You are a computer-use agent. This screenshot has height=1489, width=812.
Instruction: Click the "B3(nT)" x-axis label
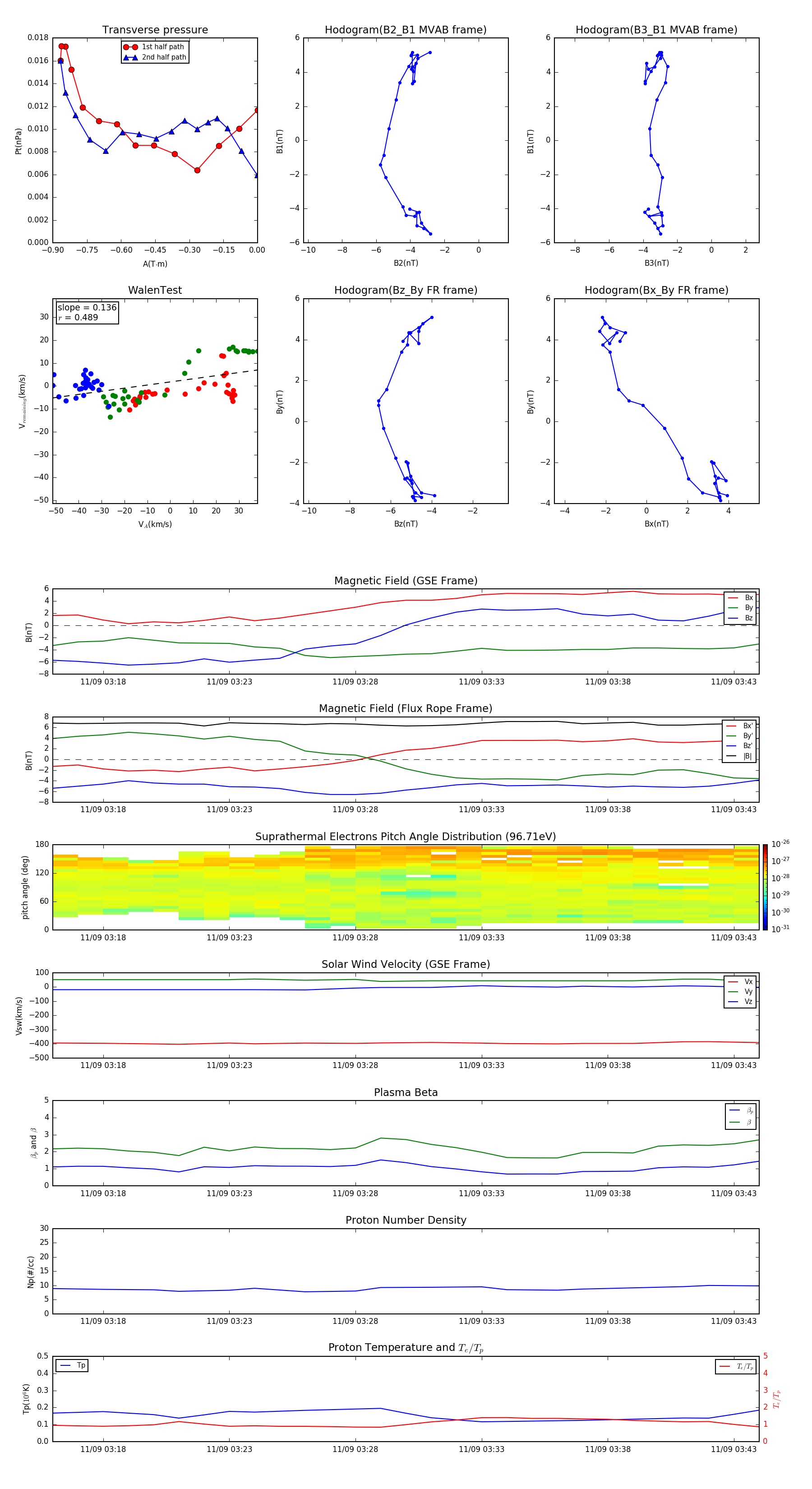coord(656,263)
